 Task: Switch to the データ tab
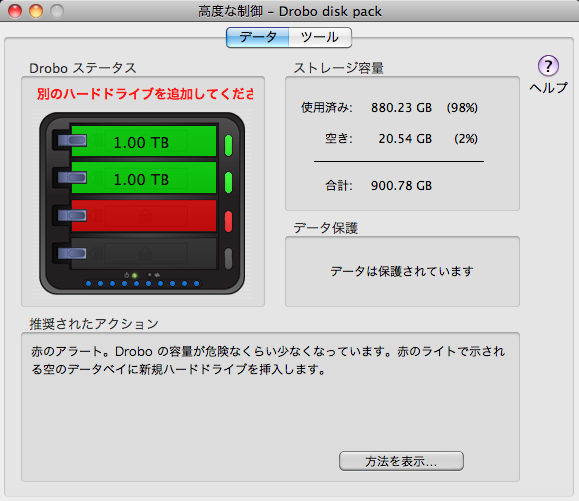point(258,37)
